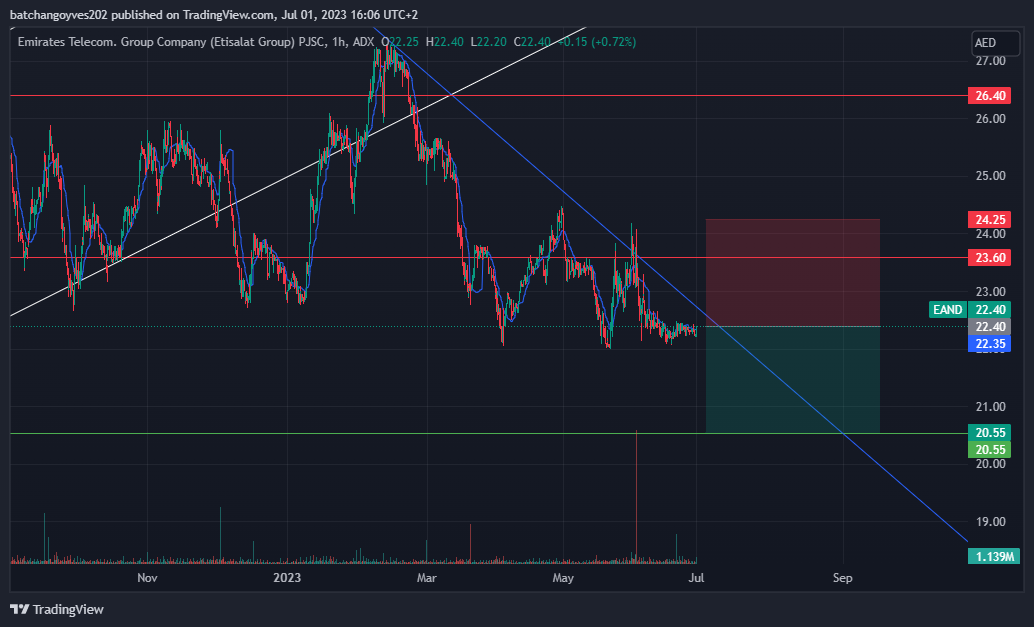
Task: Click the +0.15 (+0.72%) change value
Action: click(x=597, y=42)
